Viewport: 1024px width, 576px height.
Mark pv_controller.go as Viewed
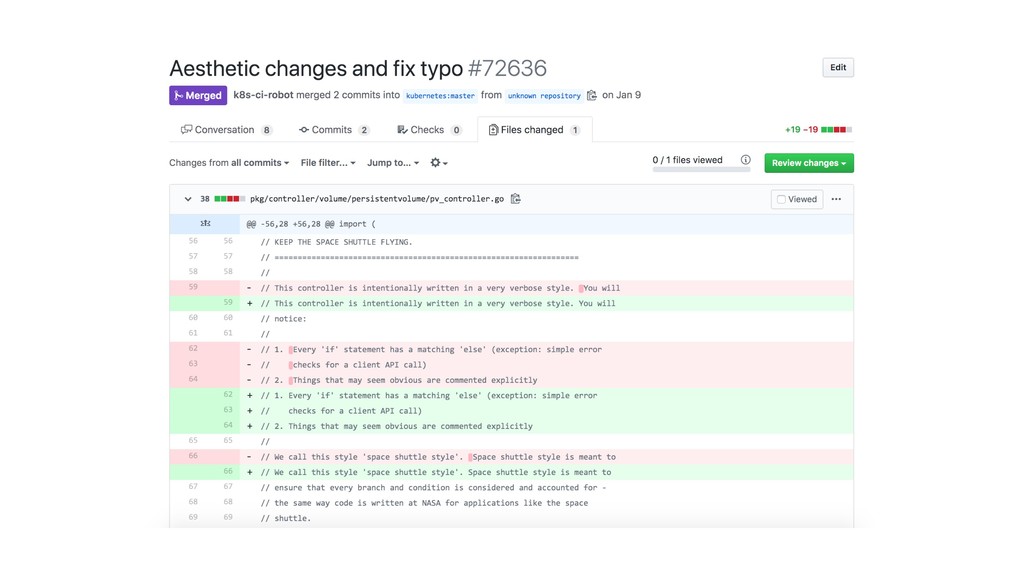pos(796,199)
